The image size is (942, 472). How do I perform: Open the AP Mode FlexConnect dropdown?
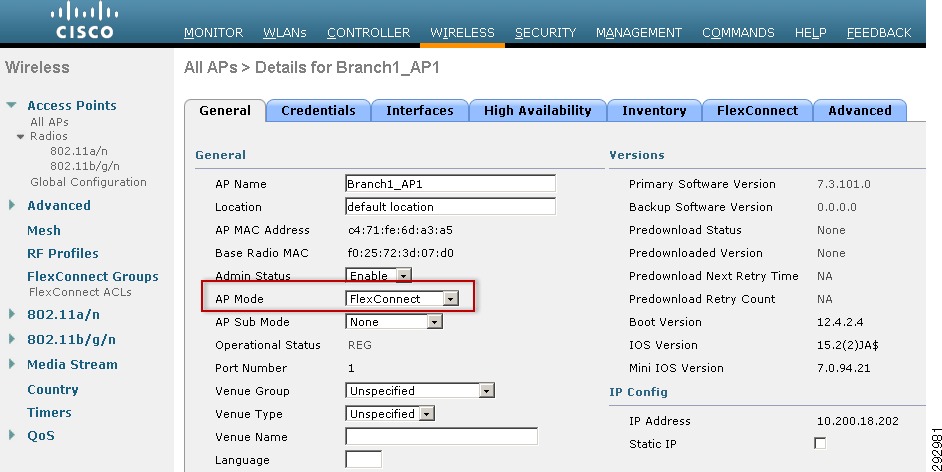pyautogui.click(x=402, y=298)
